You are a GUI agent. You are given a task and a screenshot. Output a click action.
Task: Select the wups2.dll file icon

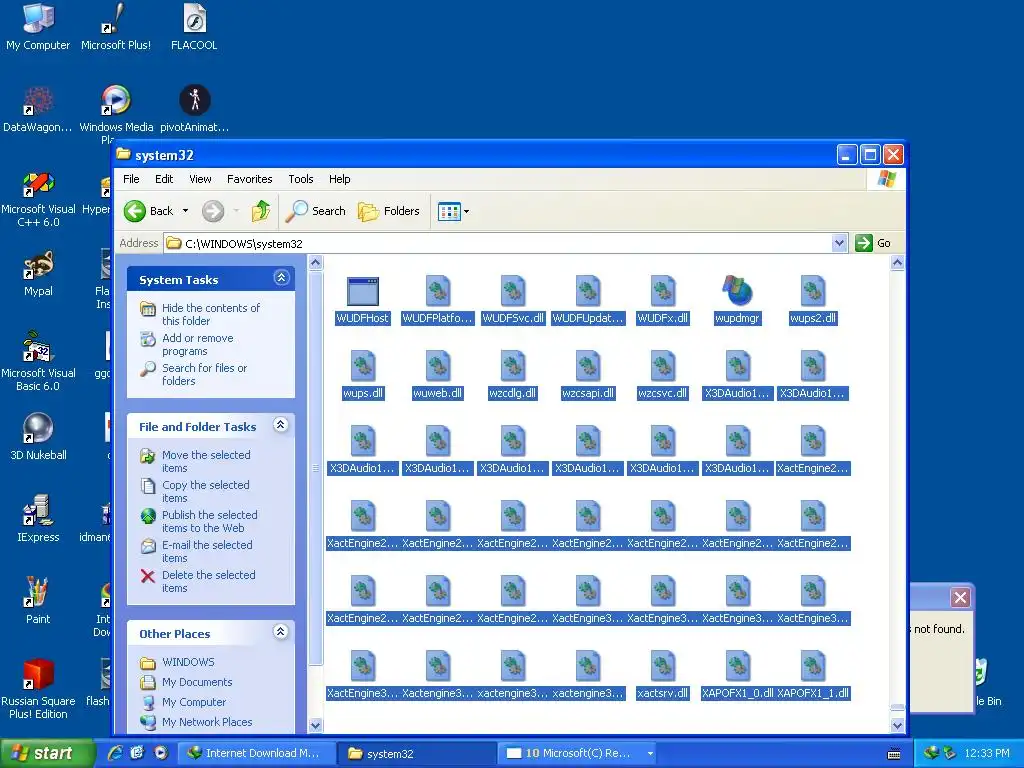(x=813, y=291)
